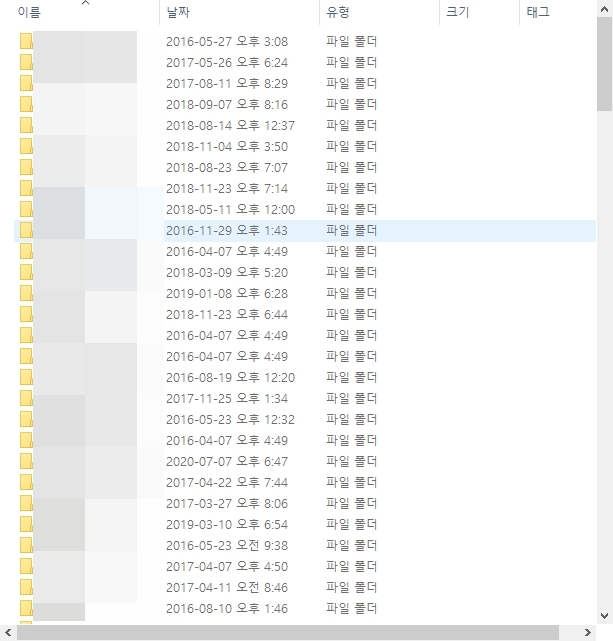The image size is (613, 641).
Task: Click folder icon dated 2019-03-10 오후 6:54
Action: point(26,524)
